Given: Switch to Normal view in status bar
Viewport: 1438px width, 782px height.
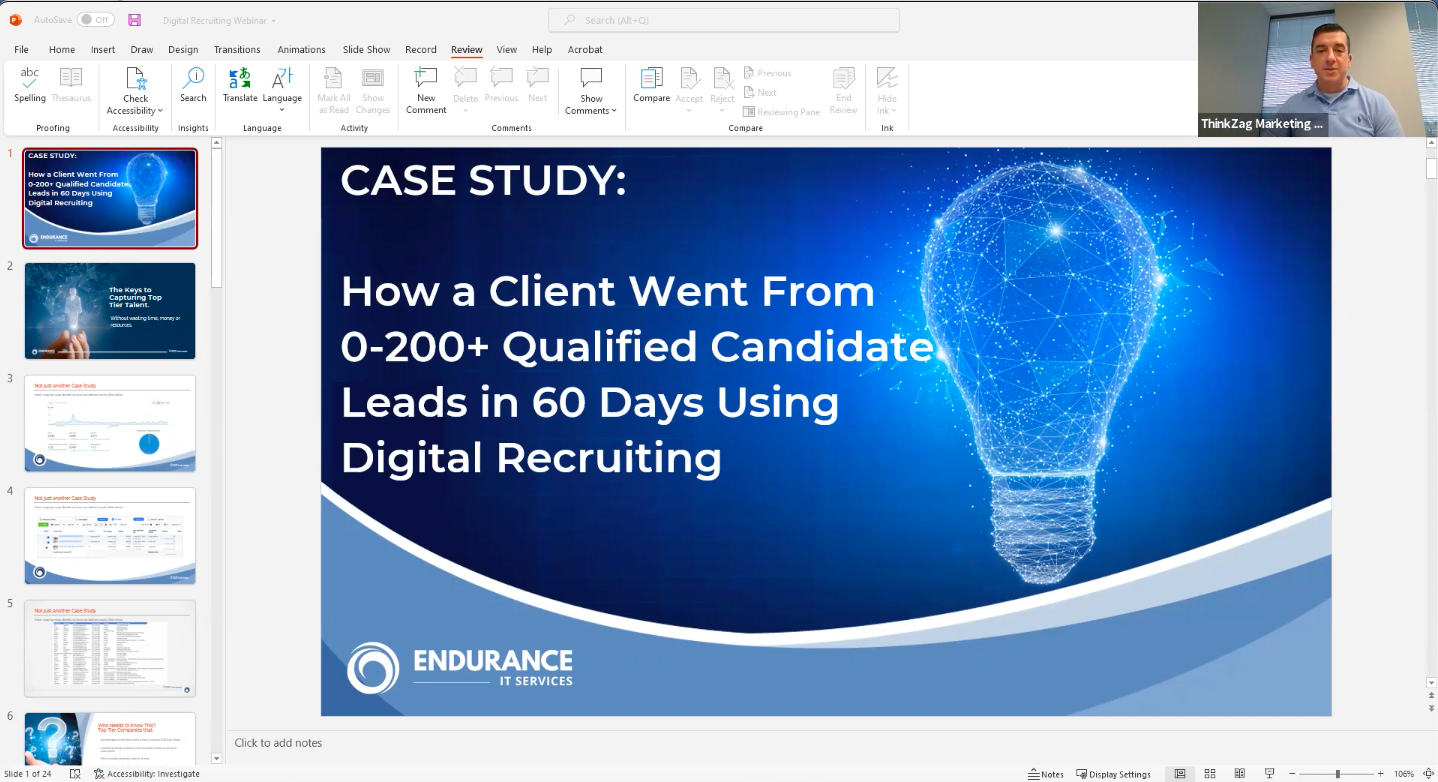Looking at the screenshot, I should (x=1180, y=774).
